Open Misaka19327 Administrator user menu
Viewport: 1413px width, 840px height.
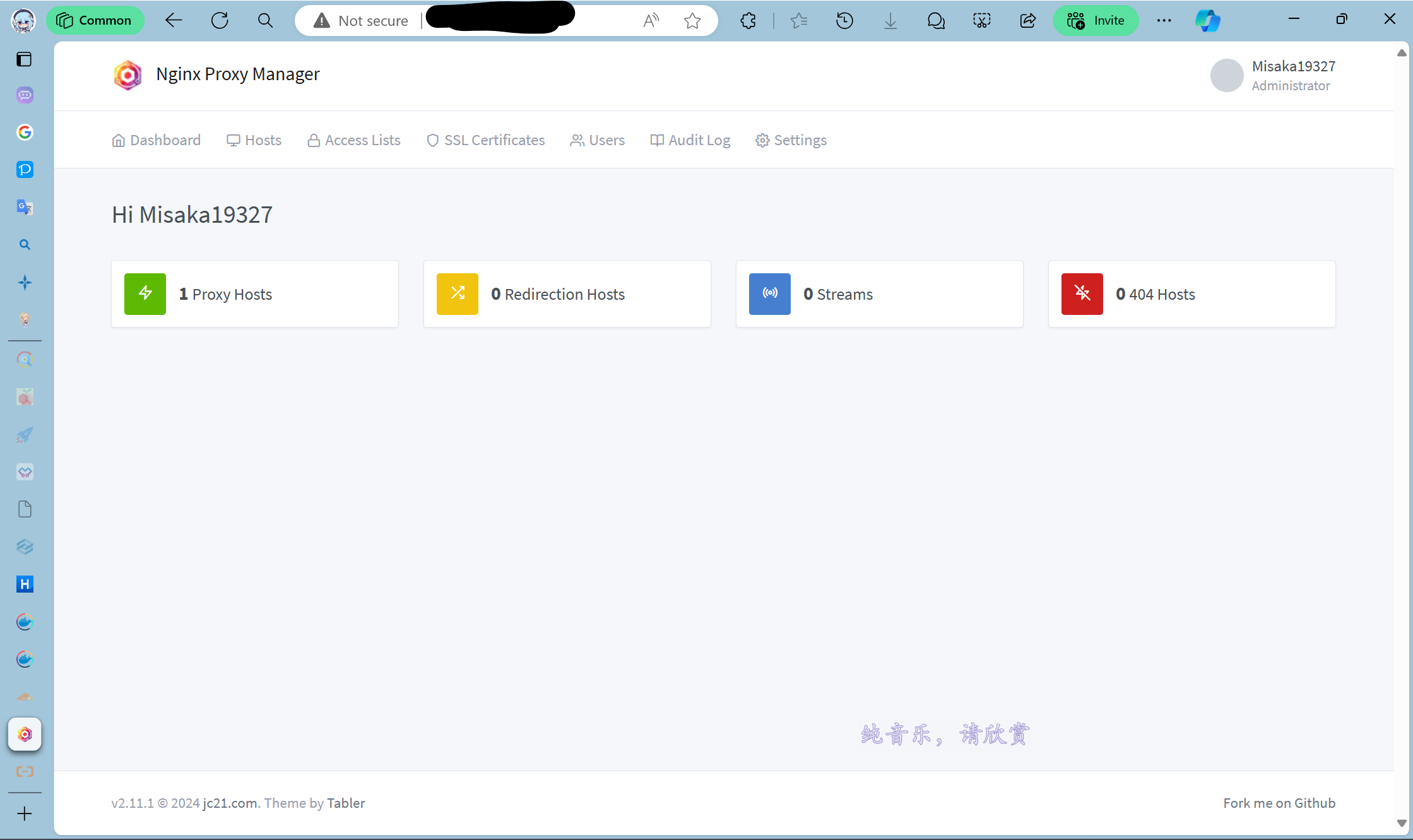point(1273,76)
